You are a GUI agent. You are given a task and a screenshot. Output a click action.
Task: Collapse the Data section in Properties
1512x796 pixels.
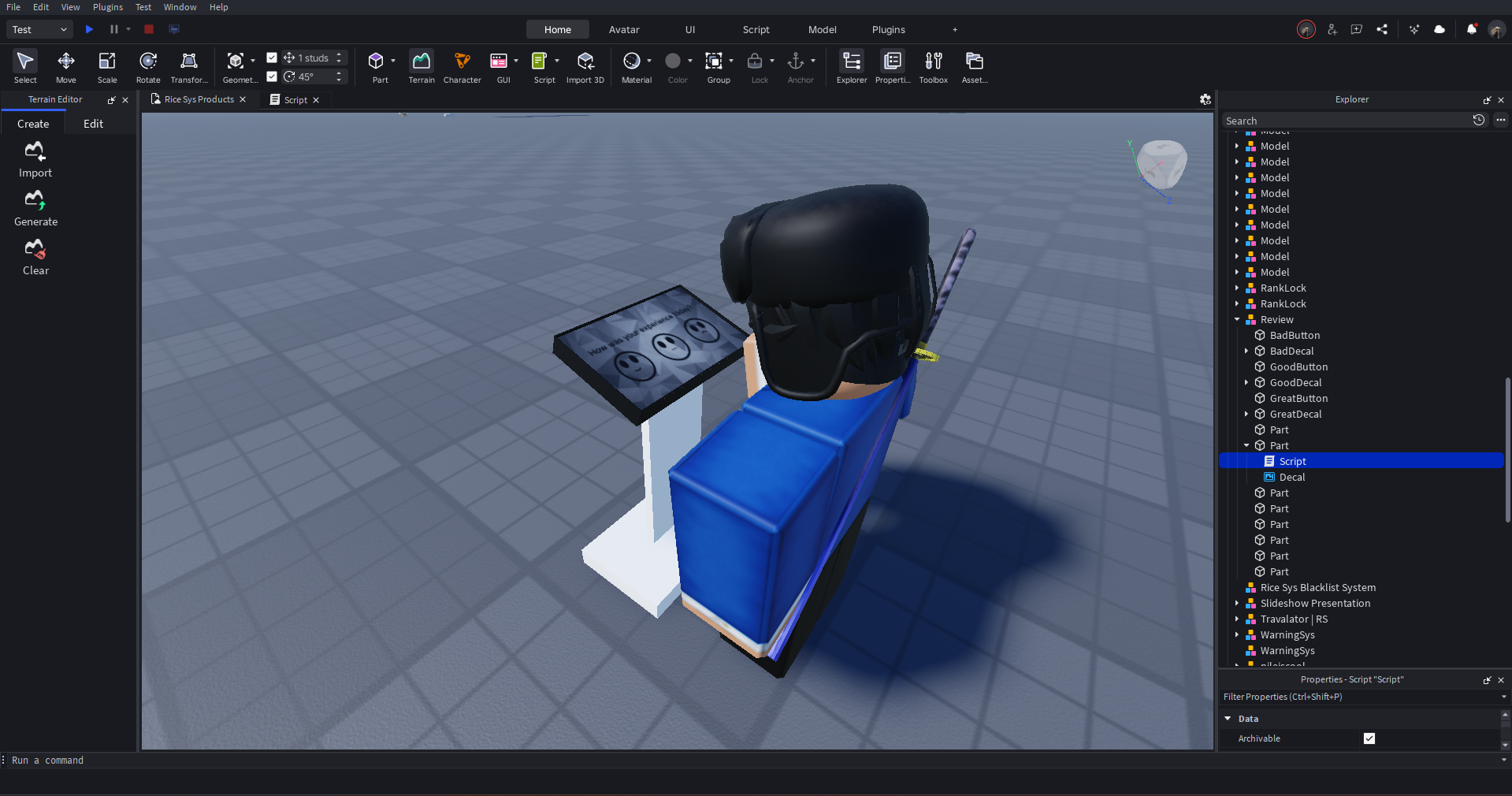tap(1227, 719)
